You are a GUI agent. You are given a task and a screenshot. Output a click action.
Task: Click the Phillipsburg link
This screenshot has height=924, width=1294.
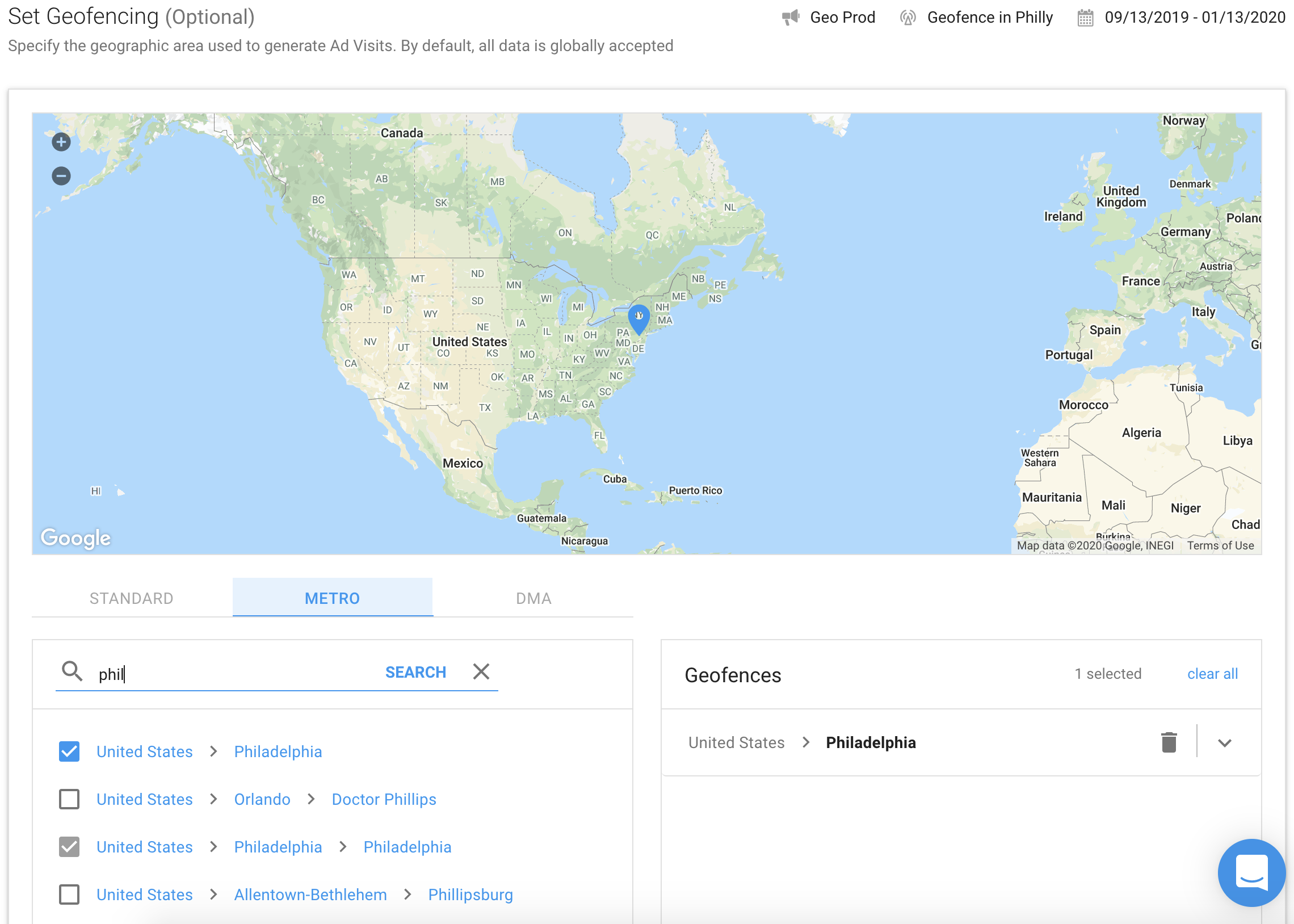coord(470,895)
